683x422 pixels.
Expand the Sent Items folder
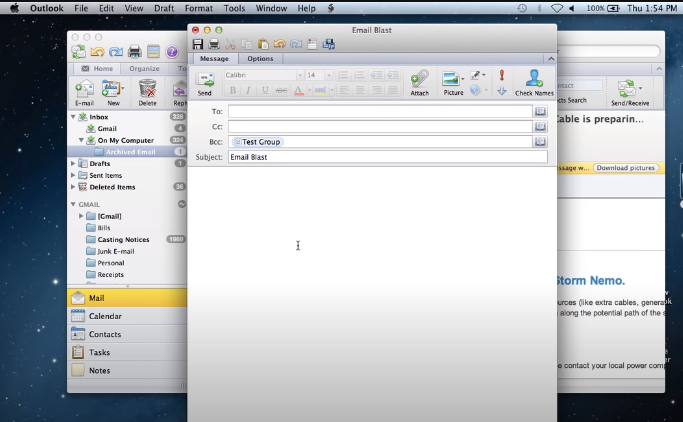tap(73, 175)
